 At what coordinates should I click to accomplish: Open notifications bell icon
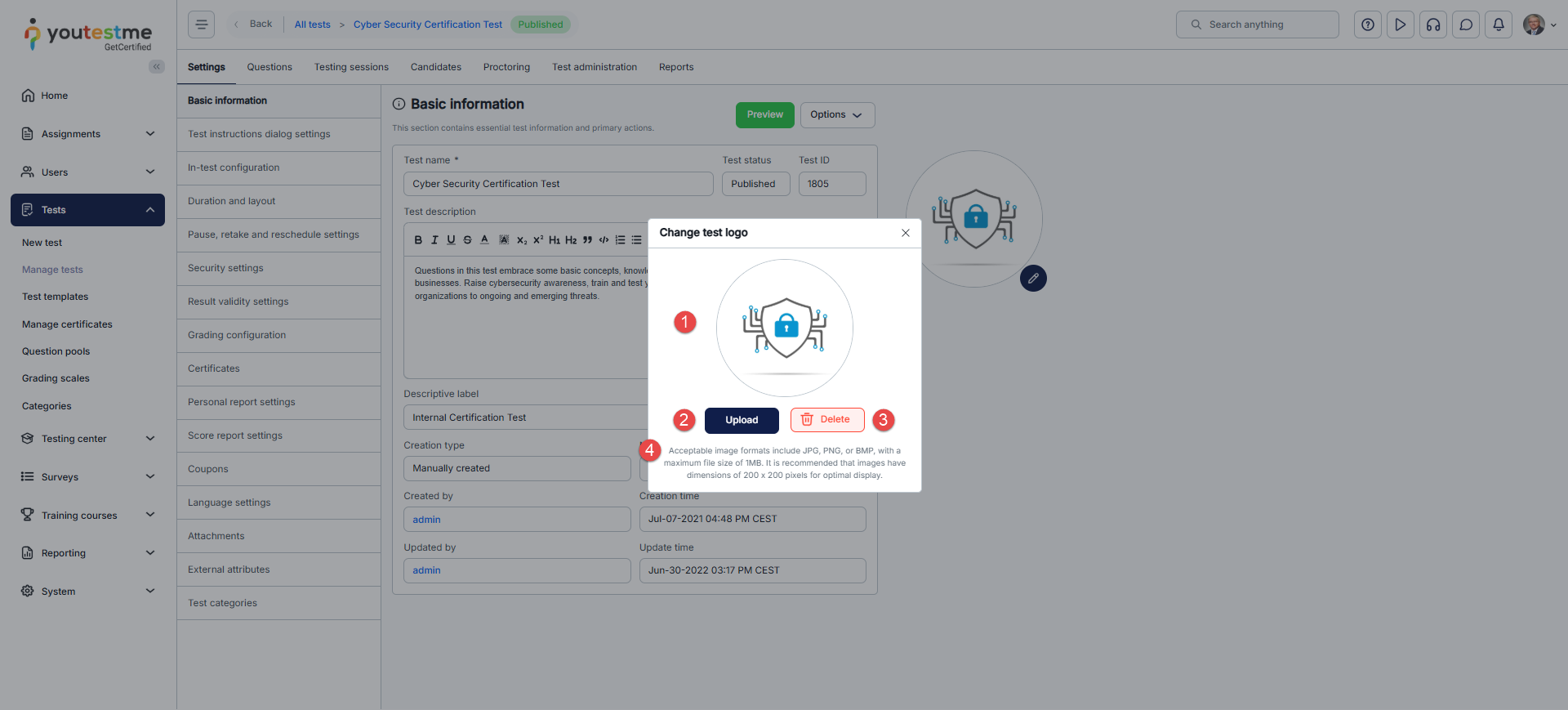(1498, 25)
